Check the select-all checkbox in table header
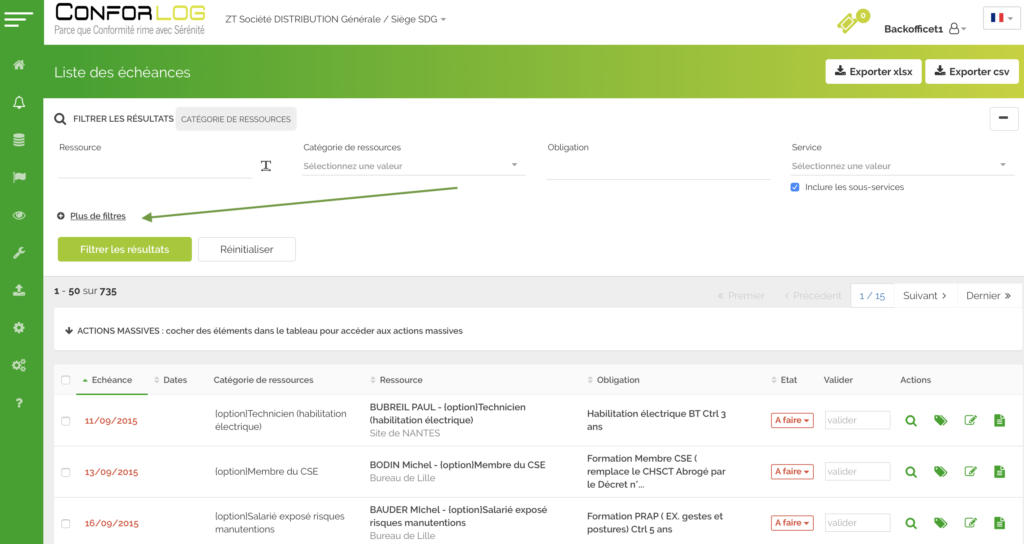 (66, 380)
